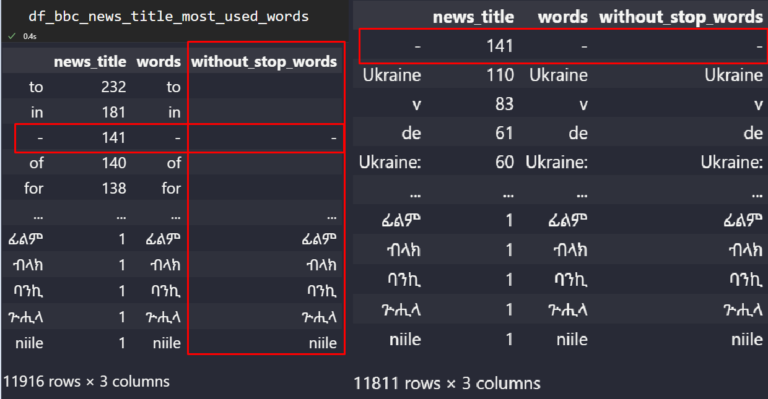
Task: Click 'niile' in the left table's without_stop_words column
Action: [323, 343]
